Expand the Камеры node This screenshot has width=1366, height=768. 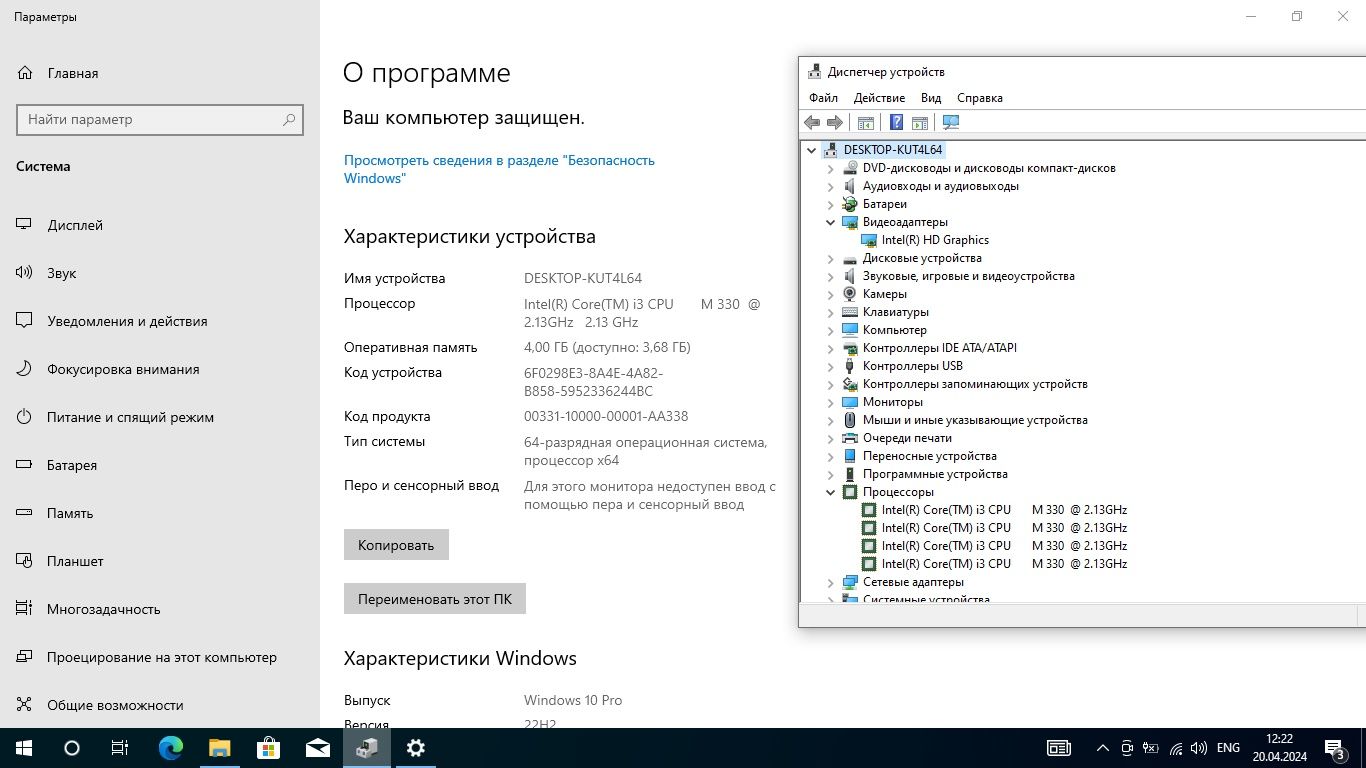[x=830, y=294]
